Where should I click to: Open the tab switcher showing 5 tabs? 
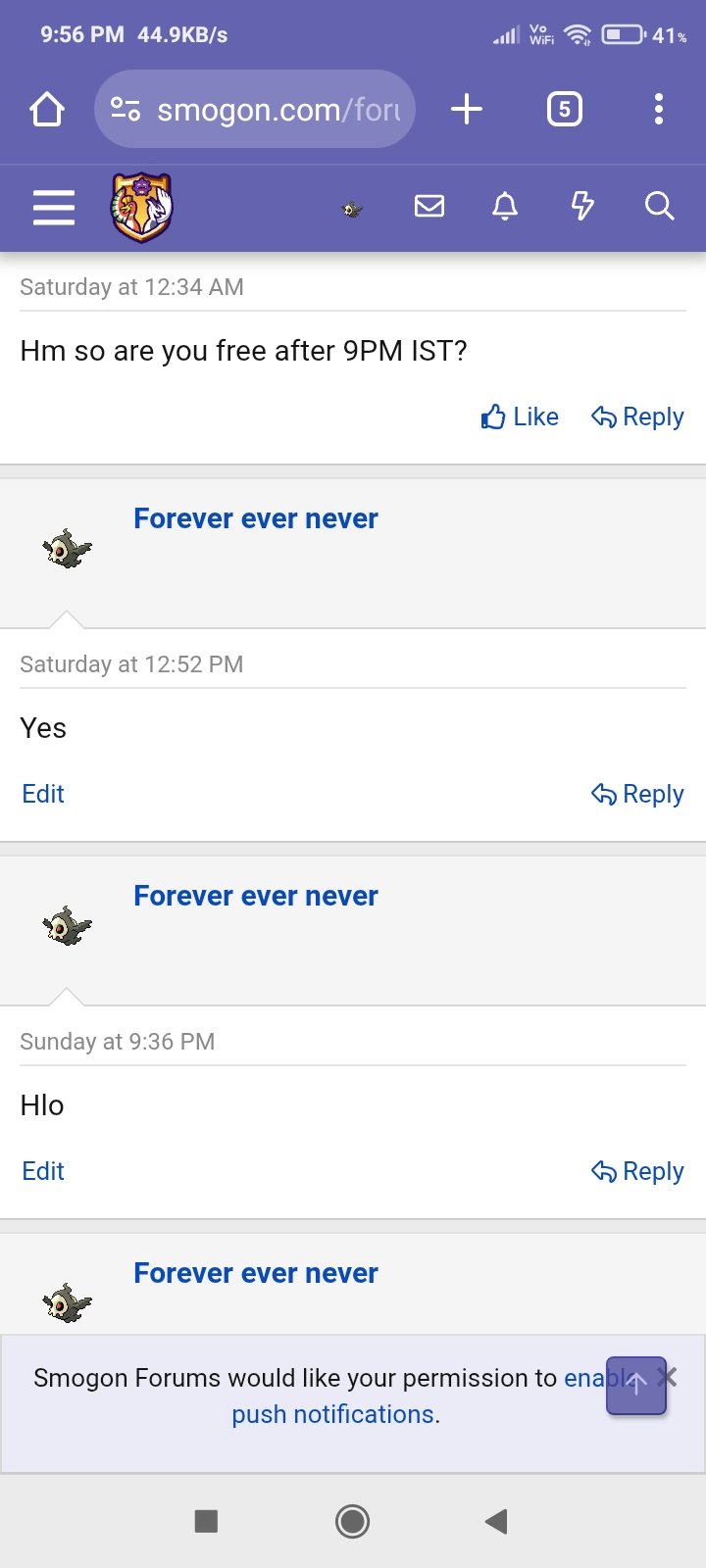tap(564, 109)
